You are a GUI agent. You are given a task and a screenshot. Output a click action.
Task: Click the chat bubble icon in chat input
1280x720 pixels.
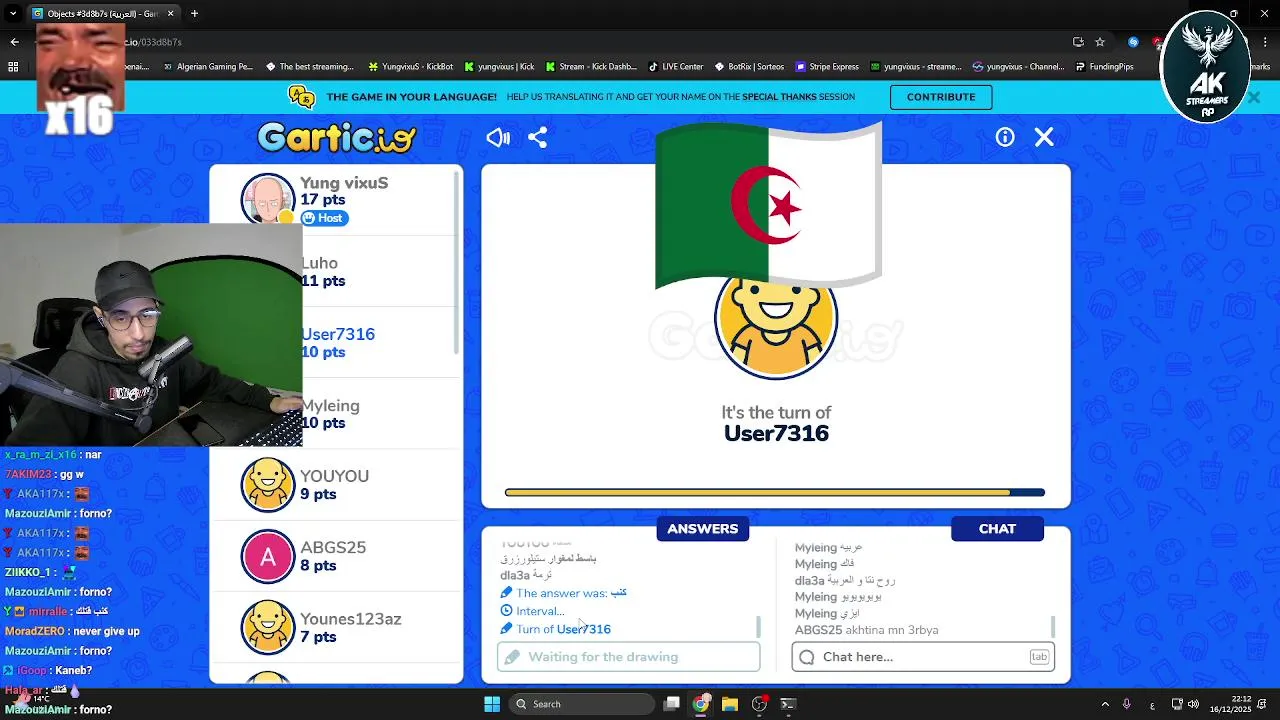click(807, 657)
